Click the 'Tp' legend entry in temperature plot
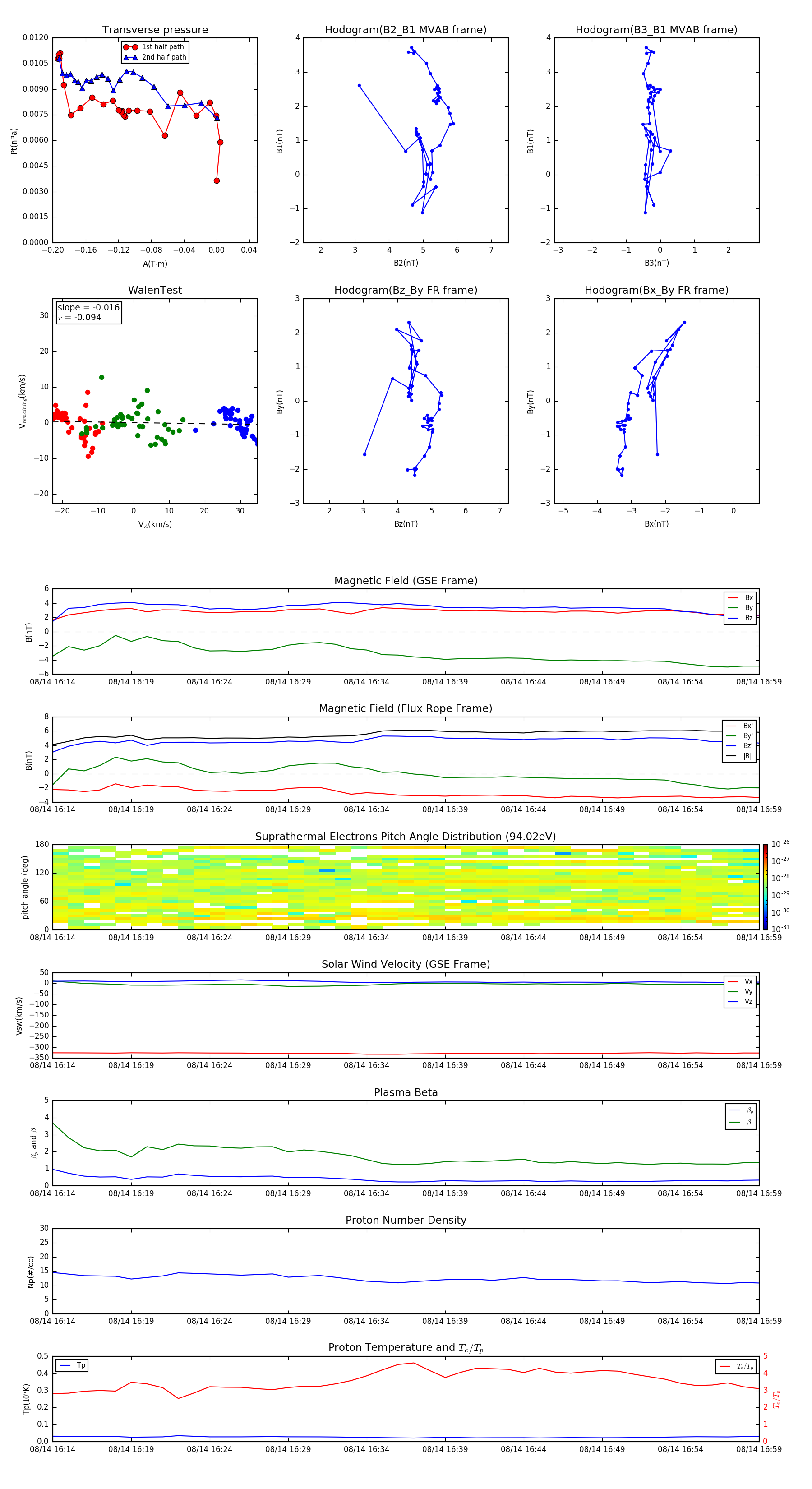812x1489 pixels. click(72, 1366)
